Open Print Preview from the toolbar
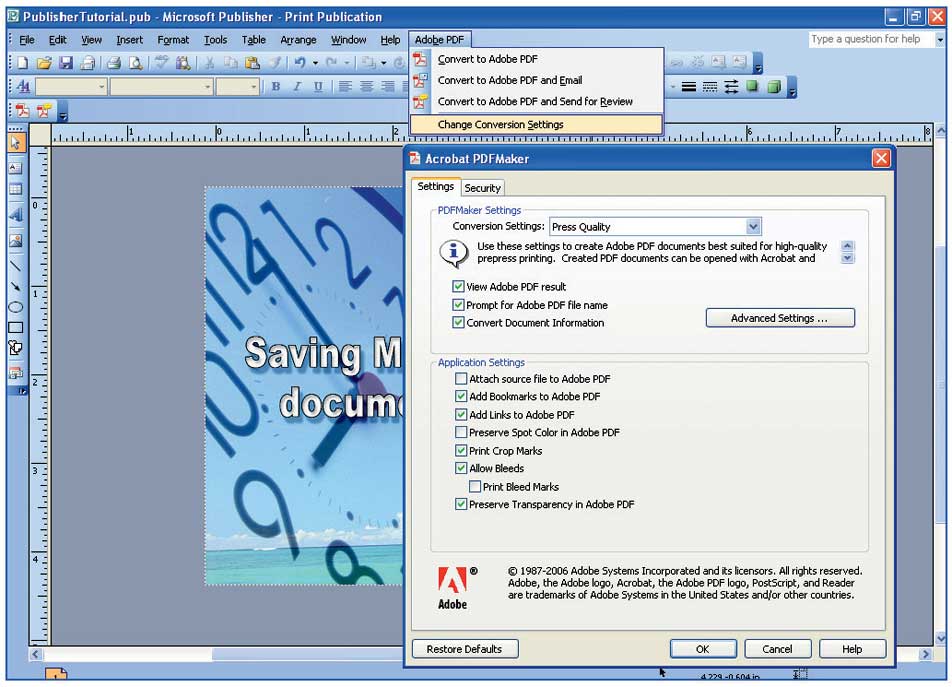 (136, 63)
